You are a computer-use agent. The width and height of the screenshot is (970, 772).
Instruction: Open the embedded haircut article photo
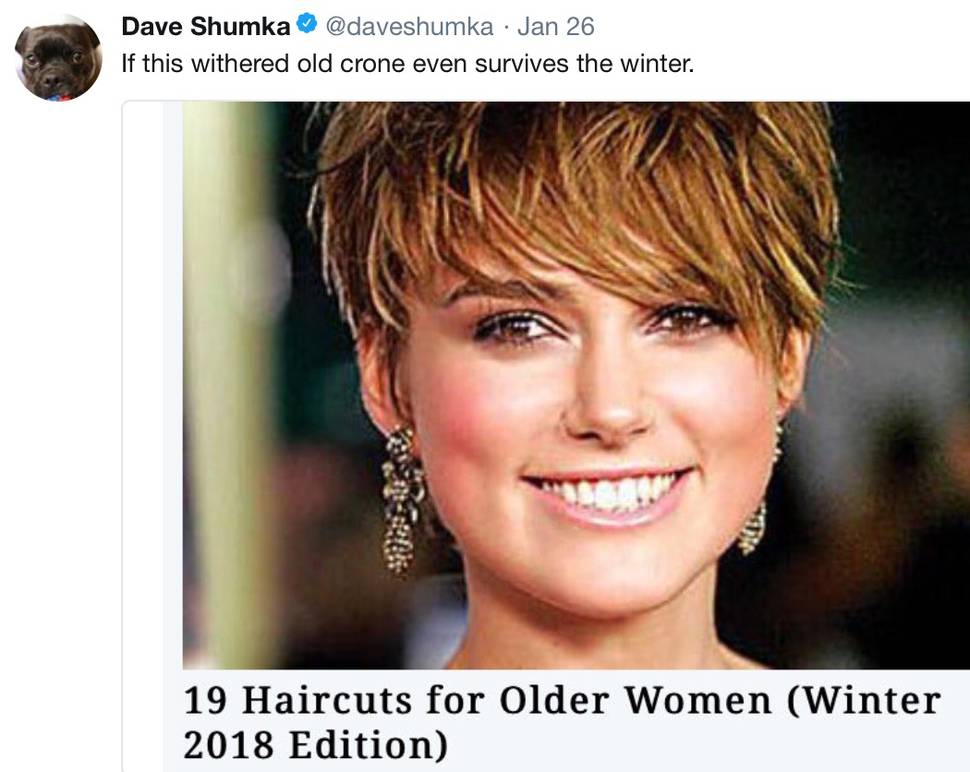pyautogui.click(x=576, y=385)
